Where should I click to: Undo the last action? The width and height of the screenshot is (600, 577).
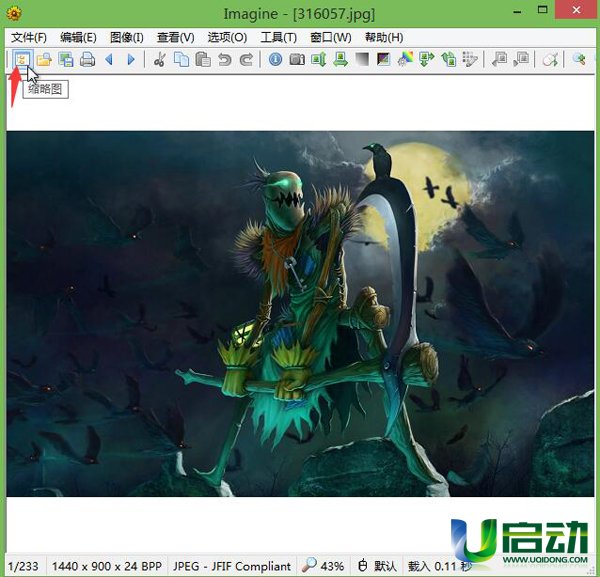pyautogui.click(x=225, y=59)
